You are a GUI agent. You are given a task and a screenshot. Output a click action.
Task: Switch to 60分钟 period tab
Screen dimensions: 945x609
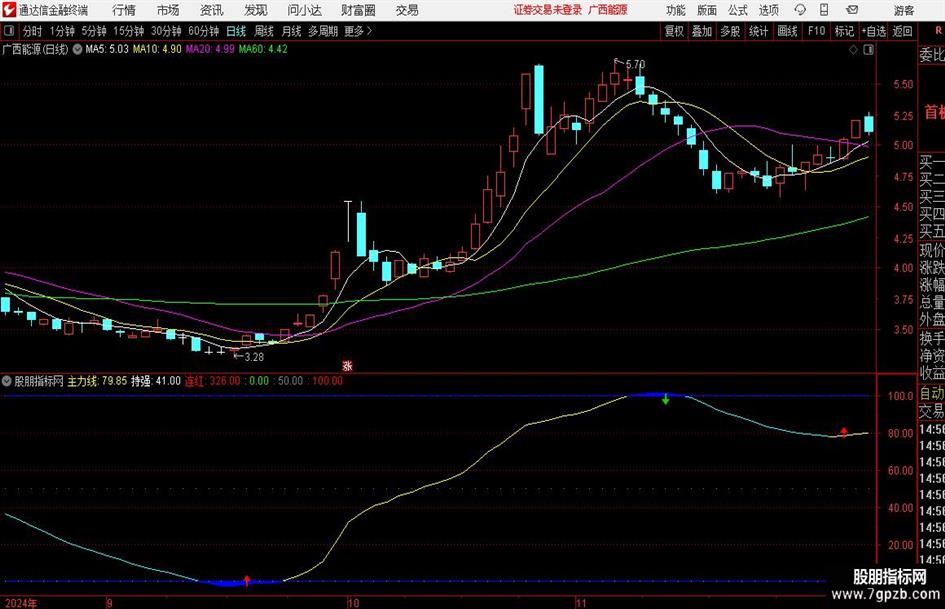[x=204, y=31]
